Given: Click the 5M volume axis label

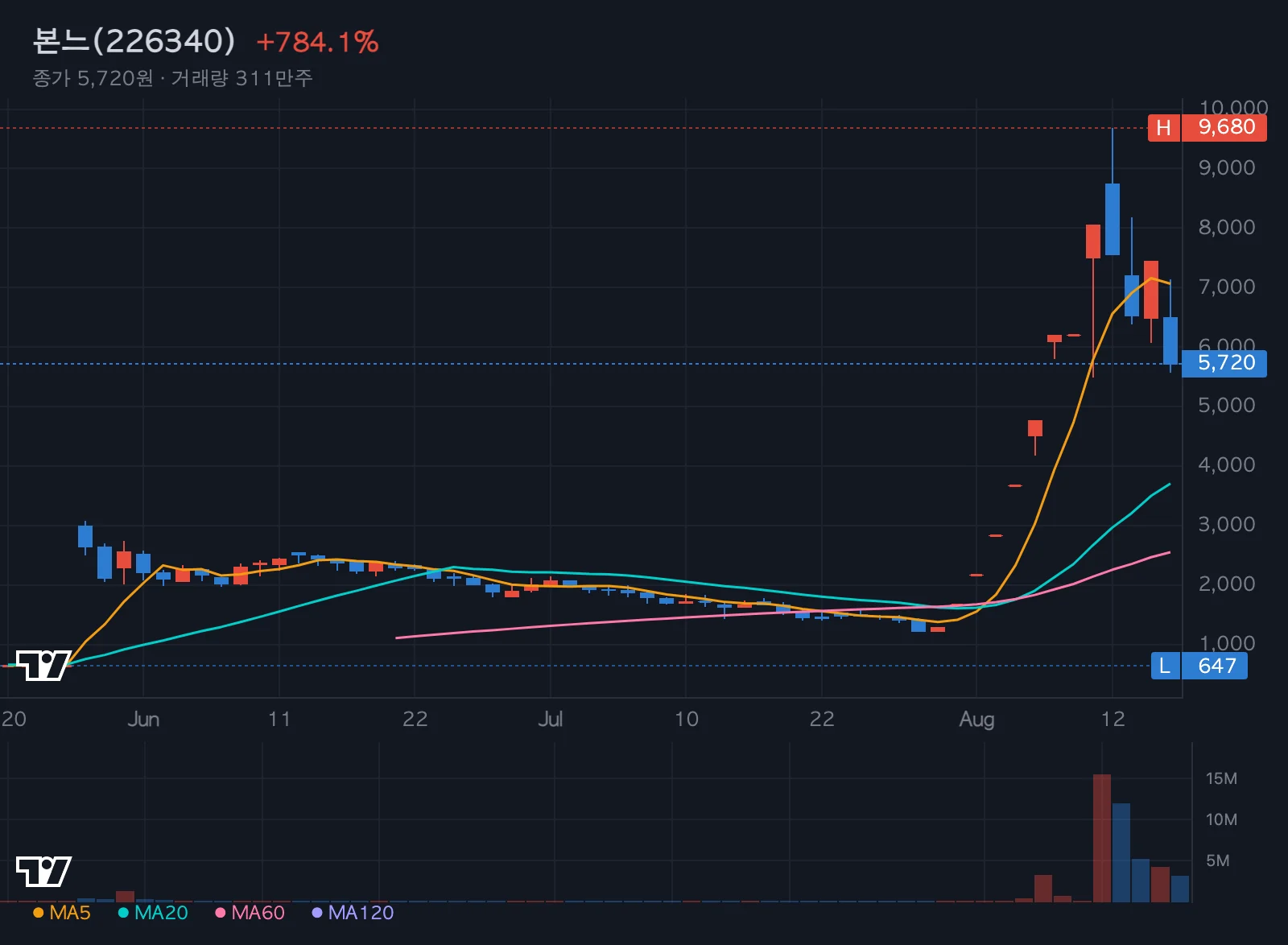Looking at the screenshot, I should click(1217, 860).
